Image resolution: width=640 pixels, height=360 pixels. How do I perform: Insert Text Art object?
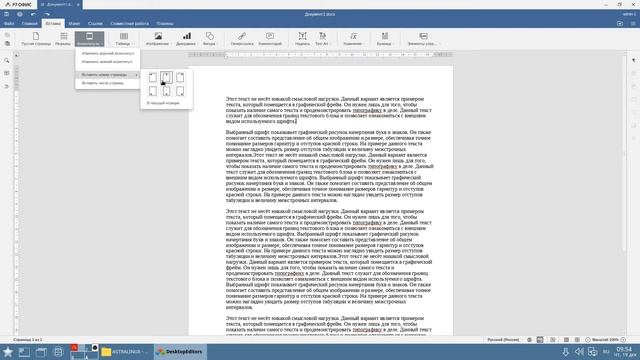322,39
